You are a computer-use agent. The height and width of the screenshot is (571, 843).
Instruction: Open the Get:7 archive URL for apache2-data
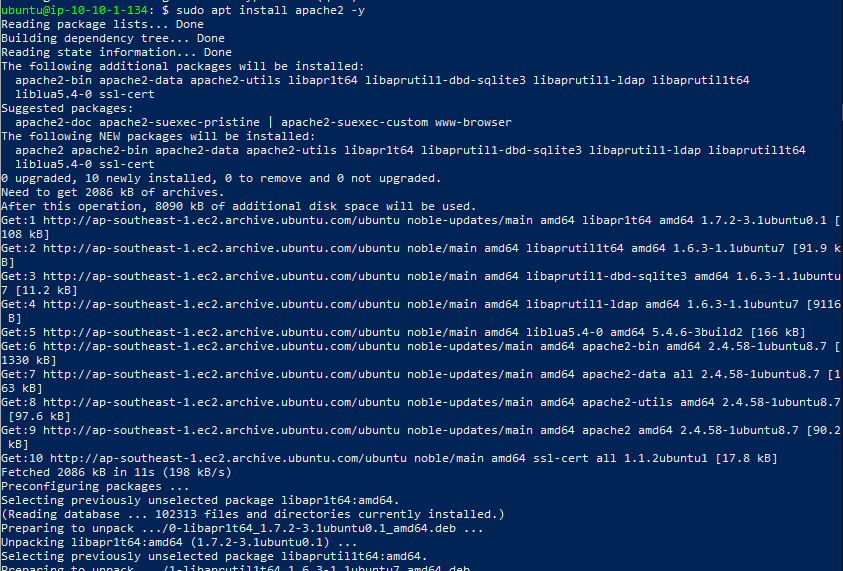(221, 374)
